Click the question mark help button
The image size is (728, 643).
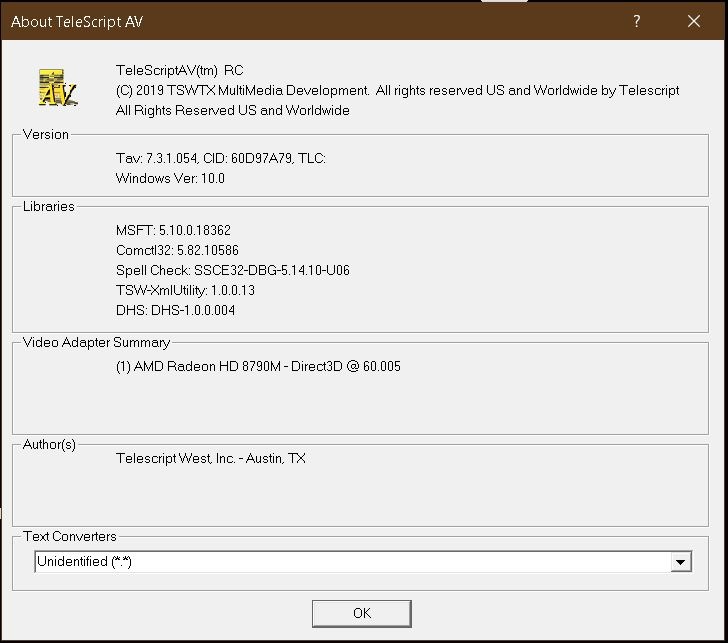[637, 21]
